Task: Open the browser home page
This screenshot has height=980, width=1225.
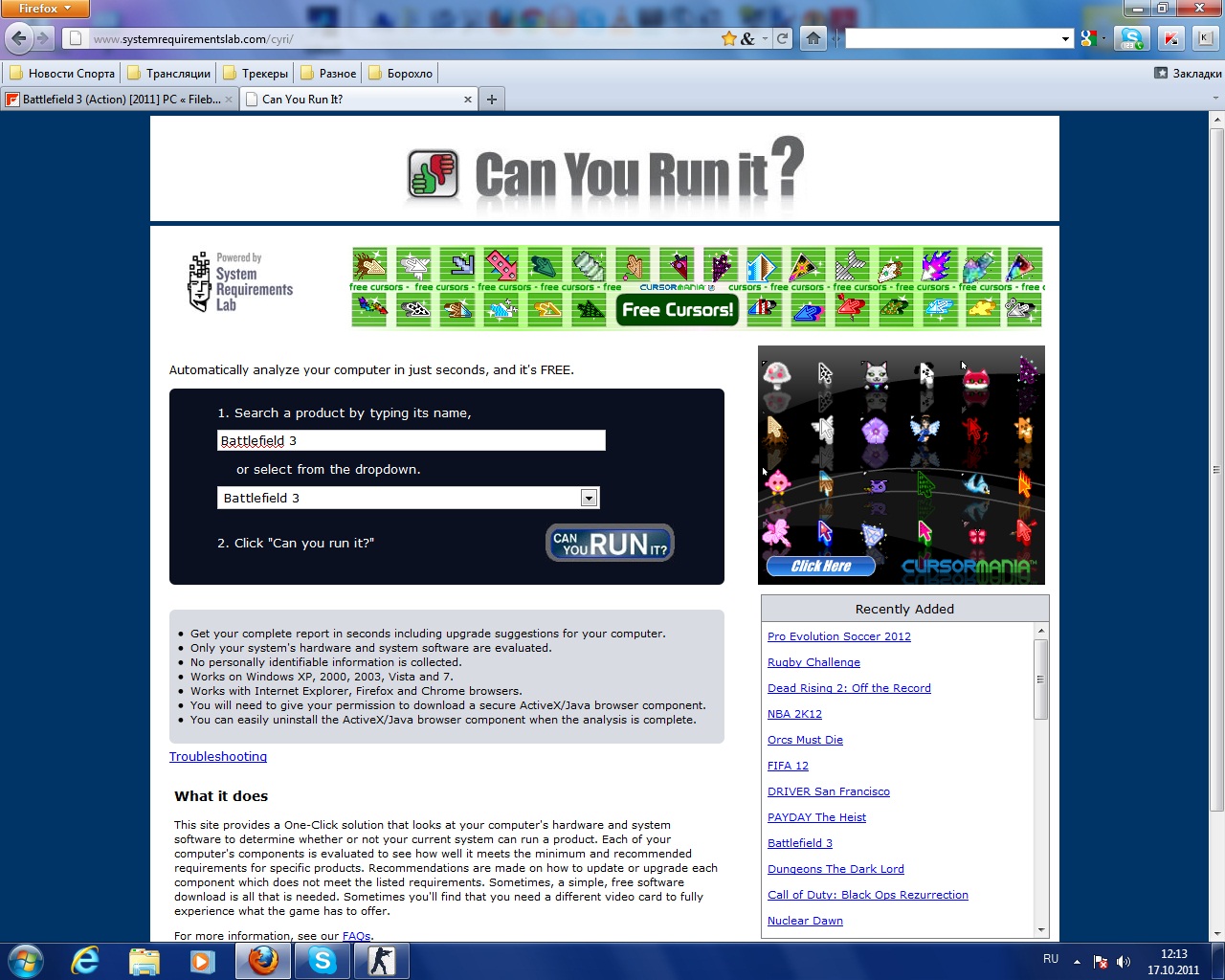Action: point(813,39)
